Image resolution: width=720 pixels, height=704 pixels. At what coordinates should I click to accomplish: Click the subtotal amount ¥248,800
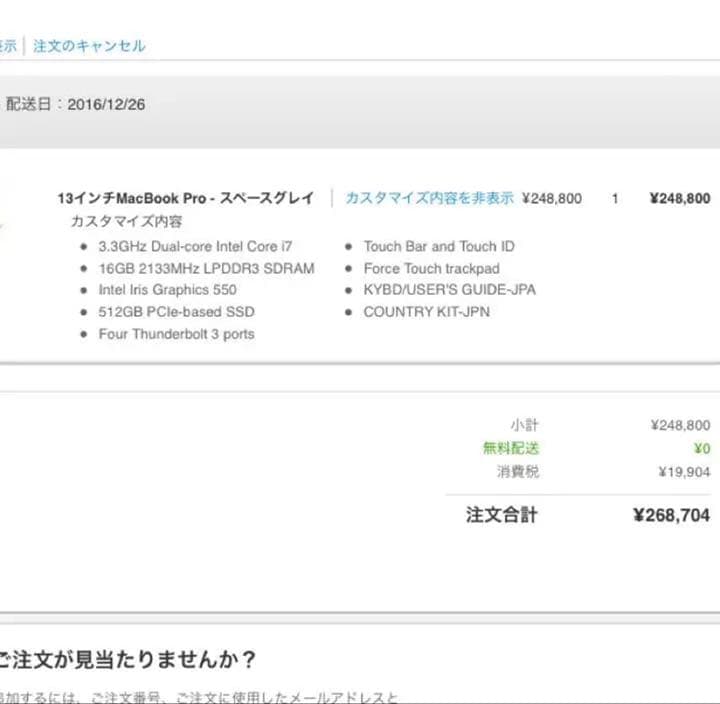coord(681,425)
